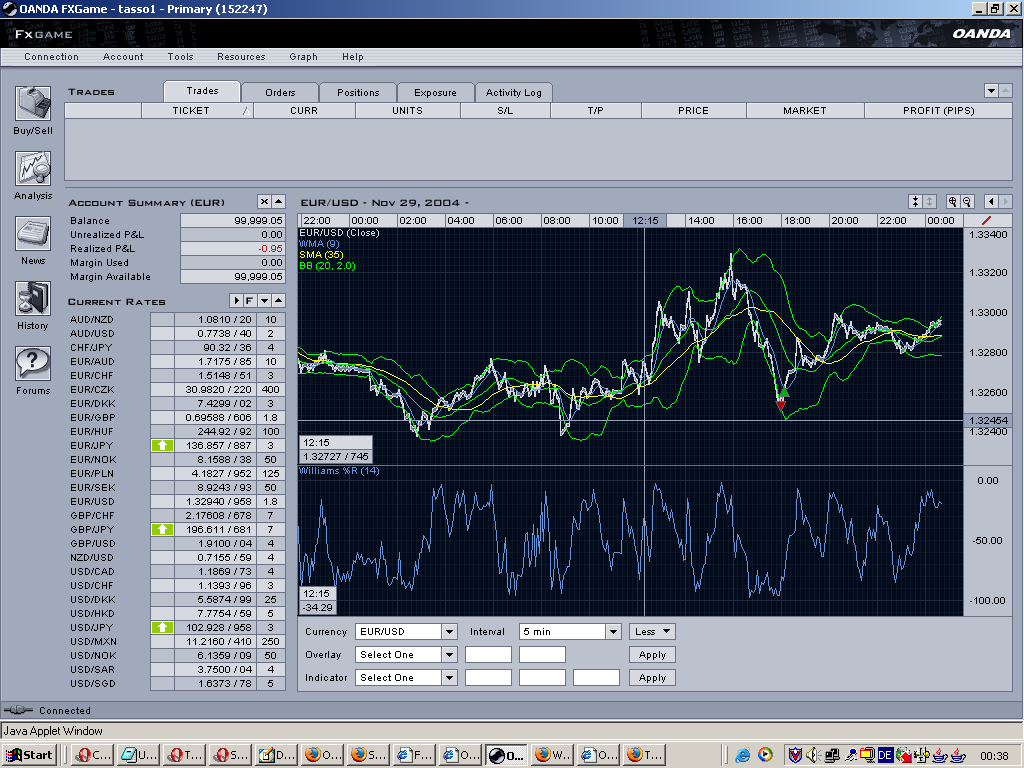This screenshot has width=1024, height=768.
Task: Select the red trend line drawing tool
Action: pos(987,220)
